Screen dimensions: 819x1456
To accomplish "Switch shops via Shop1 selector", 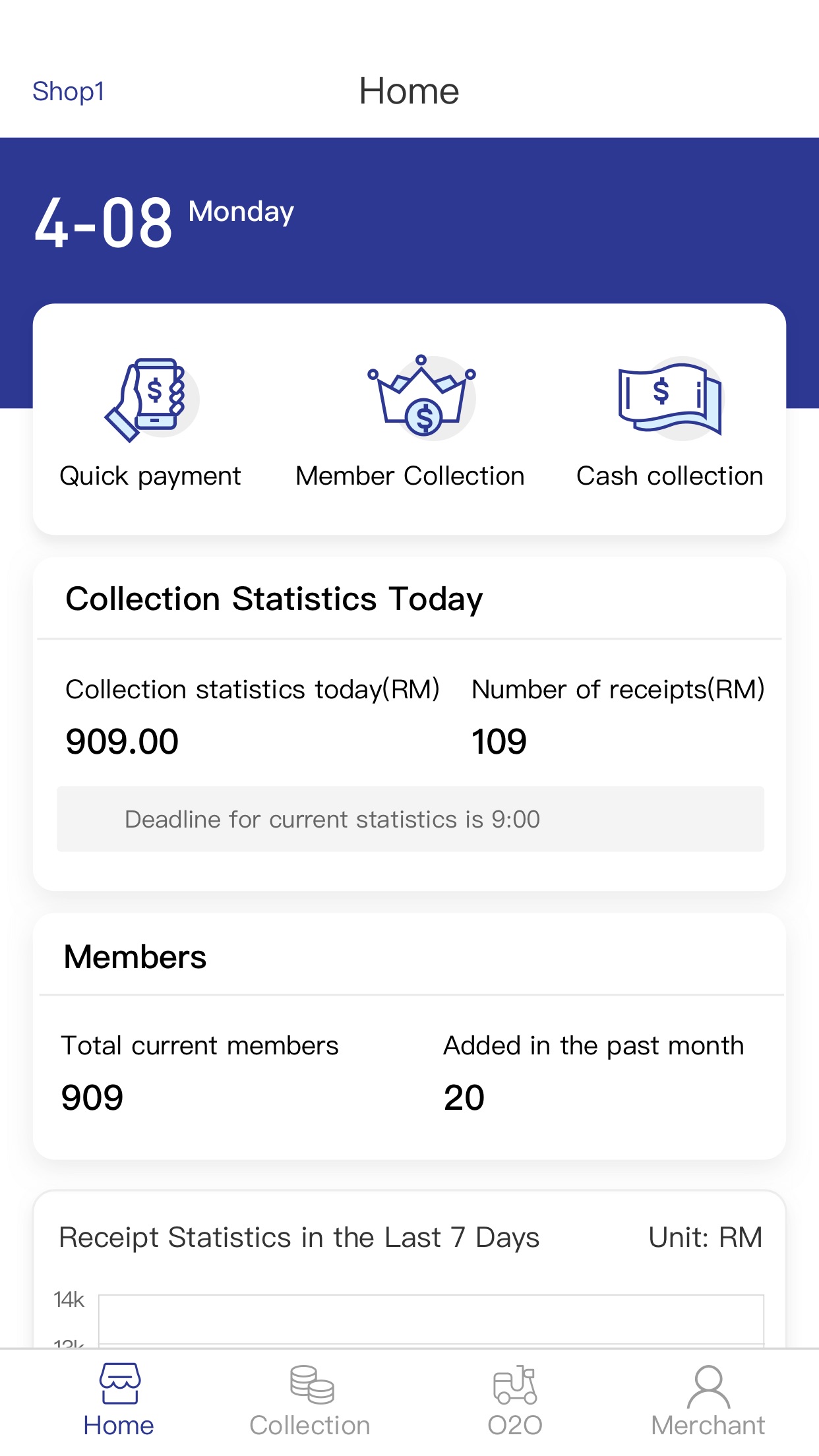I will coord(69,91).
